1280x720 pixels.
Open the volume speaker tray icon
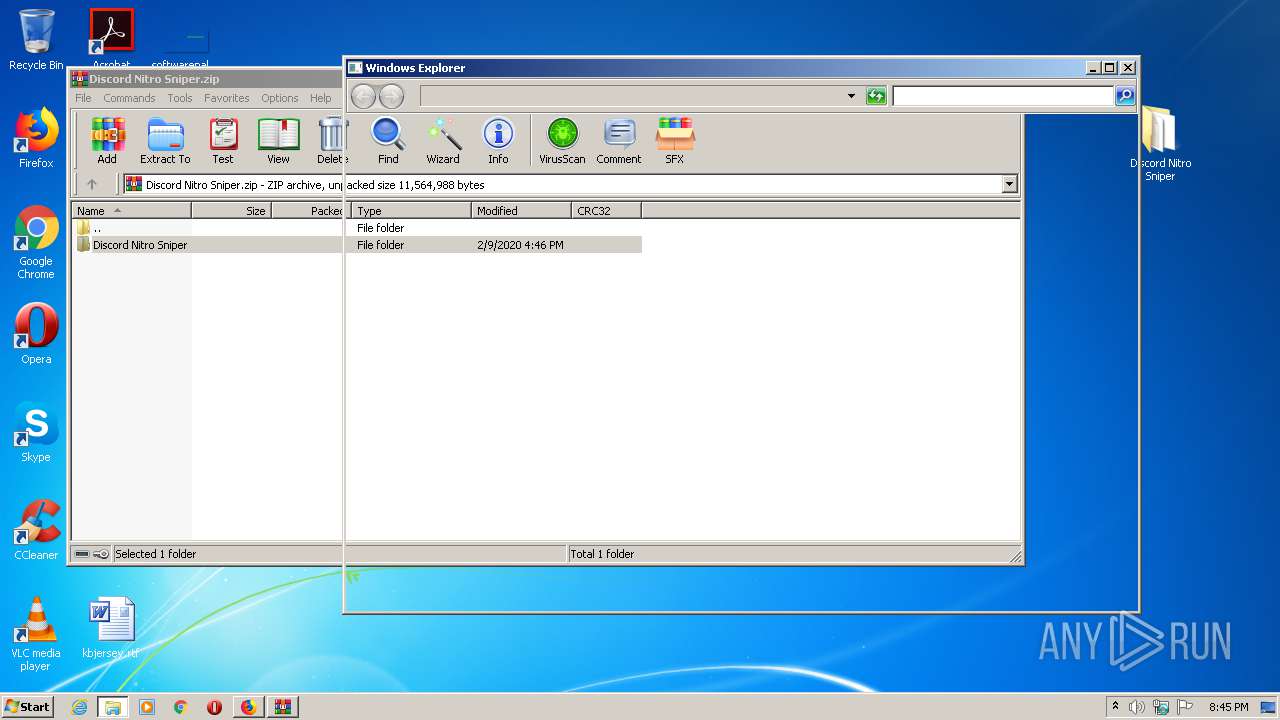pos(1137,707)
